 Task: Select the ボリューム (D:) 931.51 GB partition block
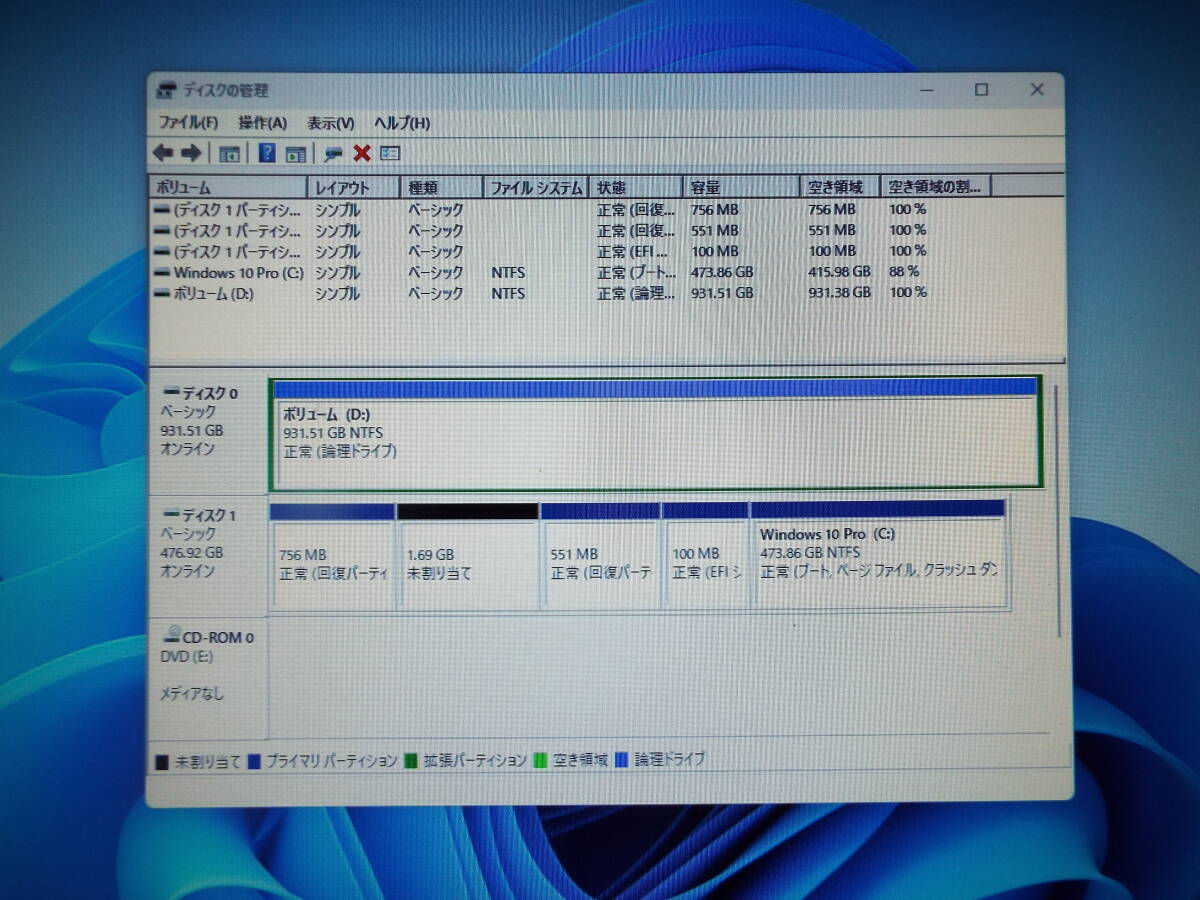click(656, 432)
